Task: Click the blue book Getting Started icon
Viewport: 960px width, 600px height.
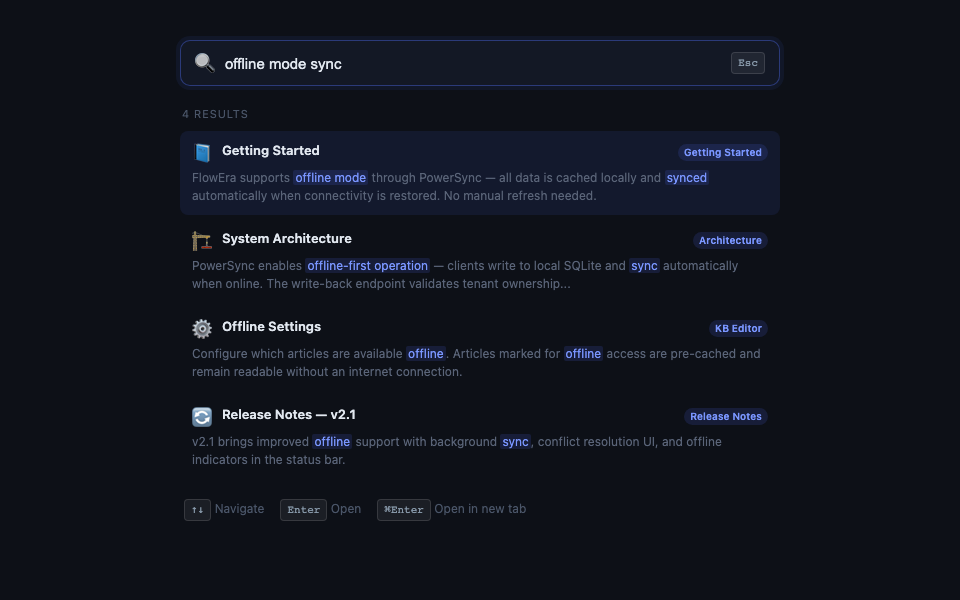Action: 202,152
